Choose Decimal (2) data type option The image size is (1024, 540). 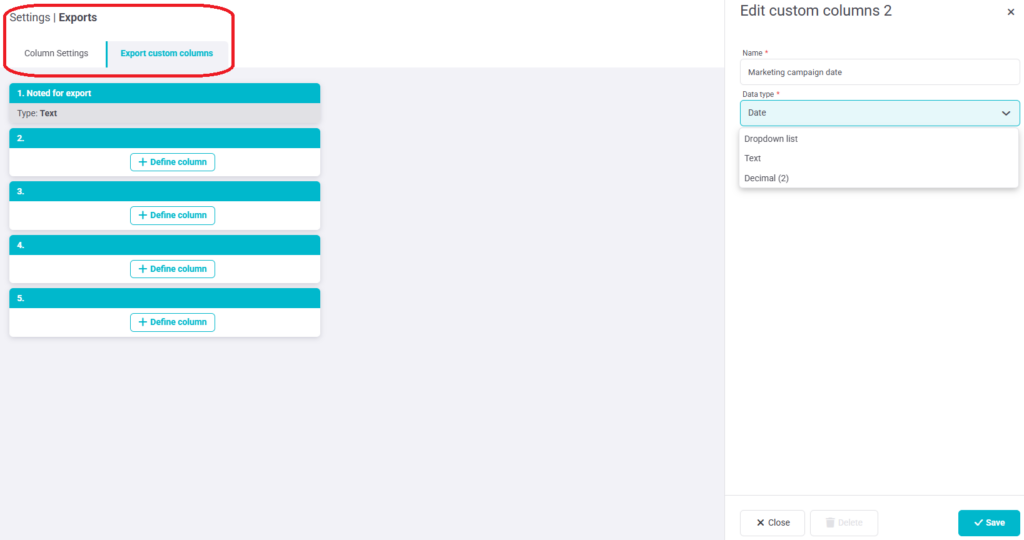tap(878, 178)
